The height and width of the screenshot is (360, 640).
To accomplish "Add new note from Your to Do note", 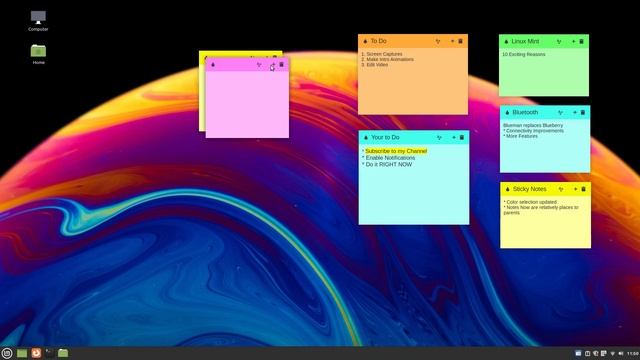I will click(x=454, y=138).
